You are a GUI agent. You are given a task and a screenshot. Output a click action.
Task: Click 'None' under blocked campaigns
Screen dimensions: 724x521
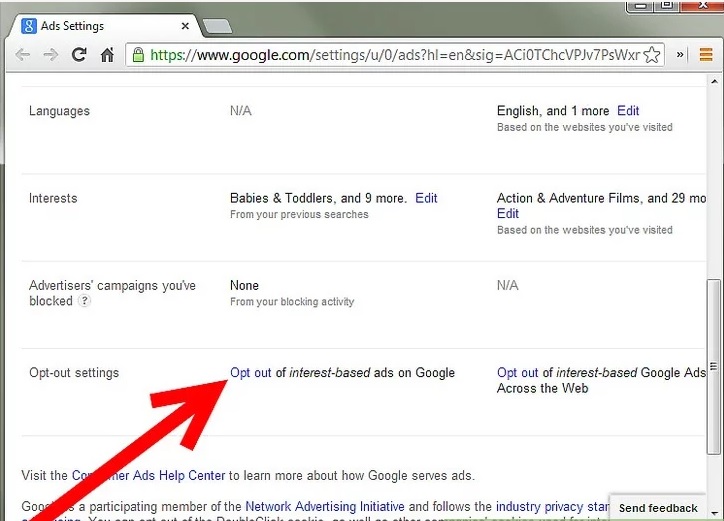tap(244, 285)
